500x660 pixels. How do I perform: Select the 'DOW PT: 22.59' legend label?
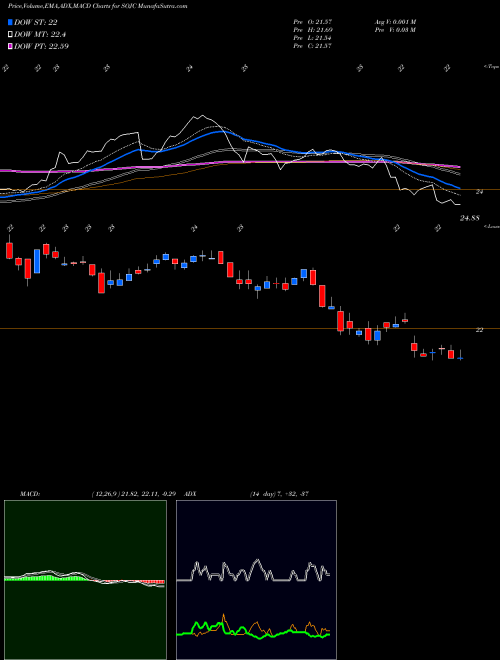(42, 46)
